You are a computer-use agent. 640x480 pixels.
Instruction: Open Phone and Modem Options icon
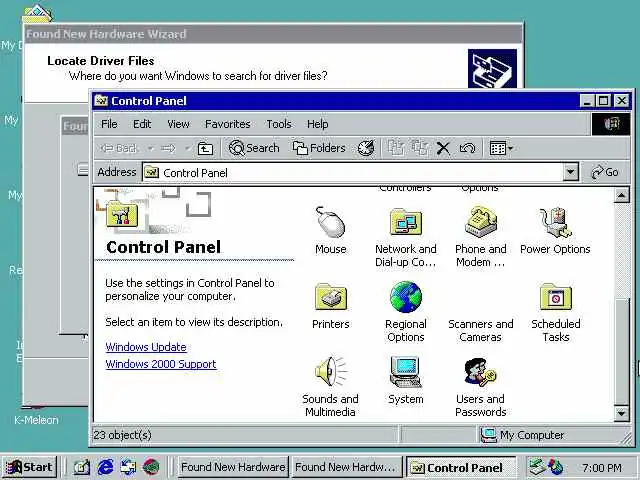click(480, 222)
